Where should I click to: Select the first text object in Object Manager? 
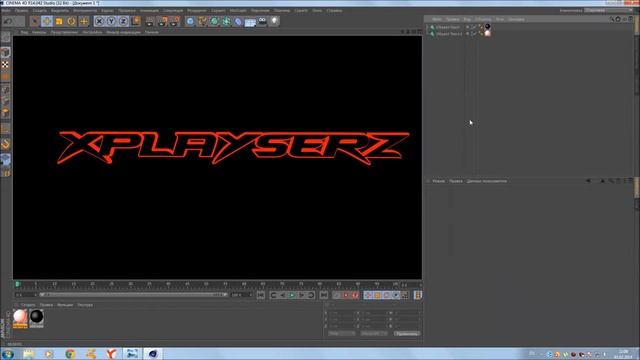(x=448, y=27)
